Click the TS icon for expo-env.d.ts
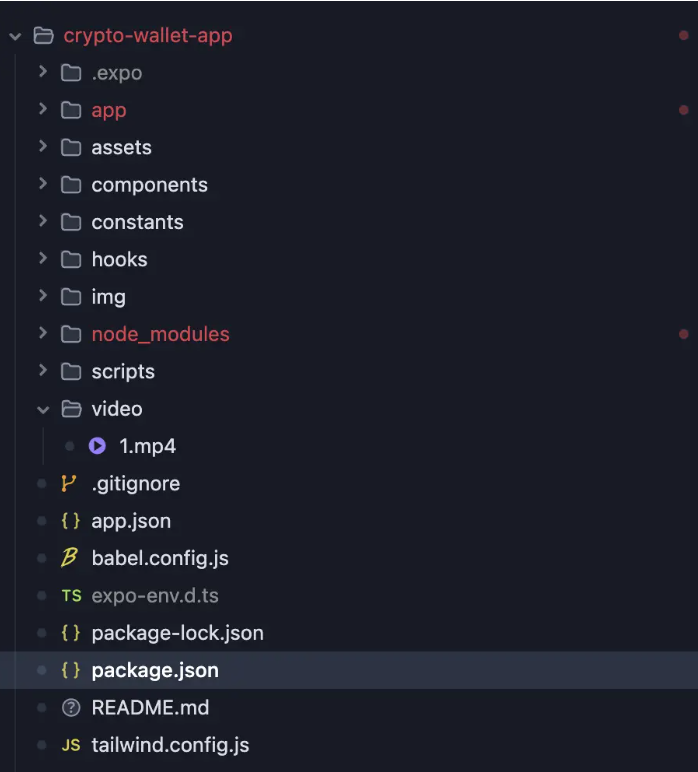Image resolution: width=698 pixels, height=772 pixels. (x=71, y=596)
